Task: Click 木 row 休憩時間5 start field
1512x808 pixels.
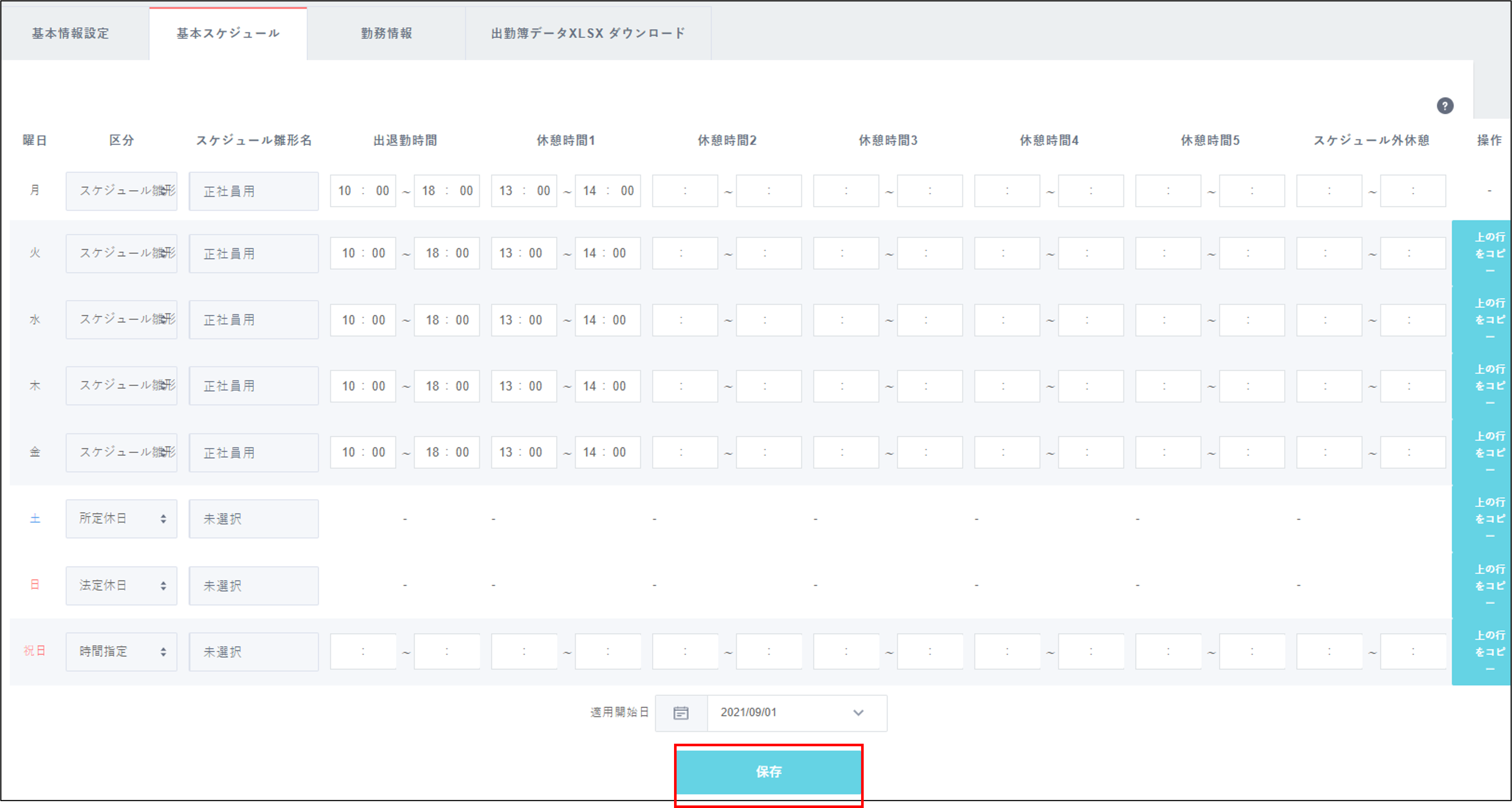Action: pyautogui.click(x=1168, y=386)
